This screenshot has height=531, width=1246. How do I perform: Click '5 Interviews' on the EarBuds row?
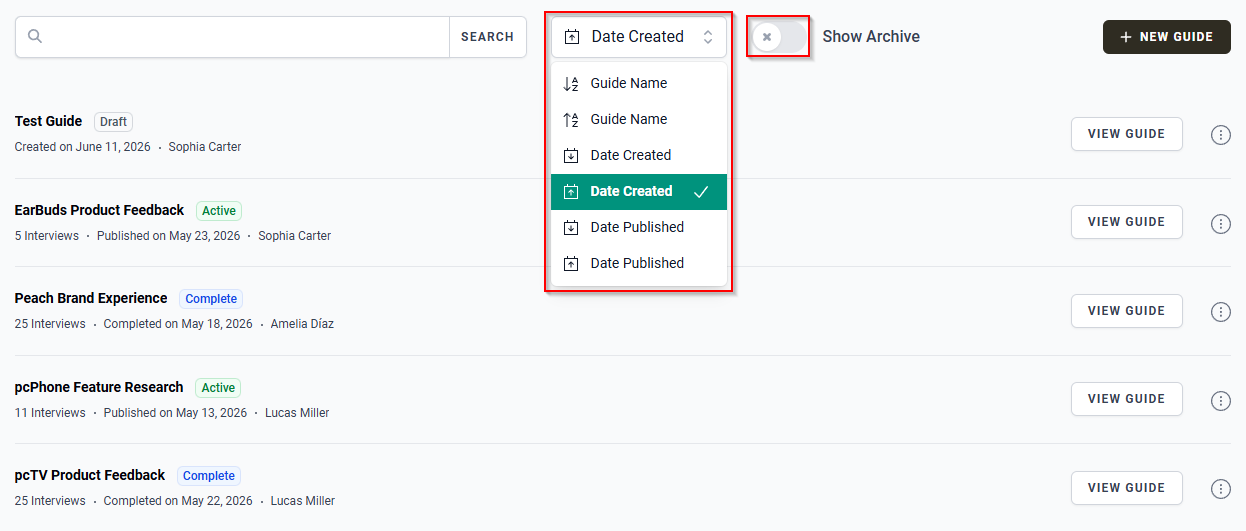pos(46,236)
